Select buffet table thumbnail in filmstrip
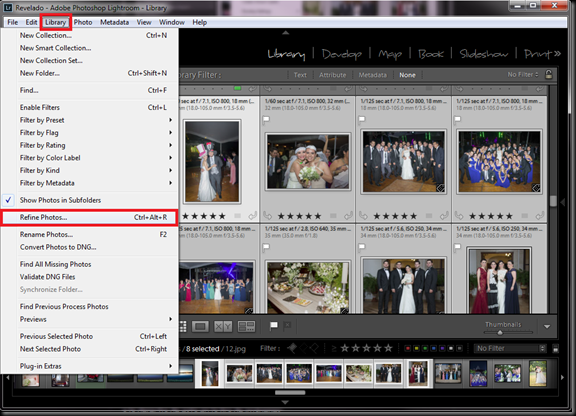Image resolution: width=576 pixels, height=416 pixels. point(359,373)
